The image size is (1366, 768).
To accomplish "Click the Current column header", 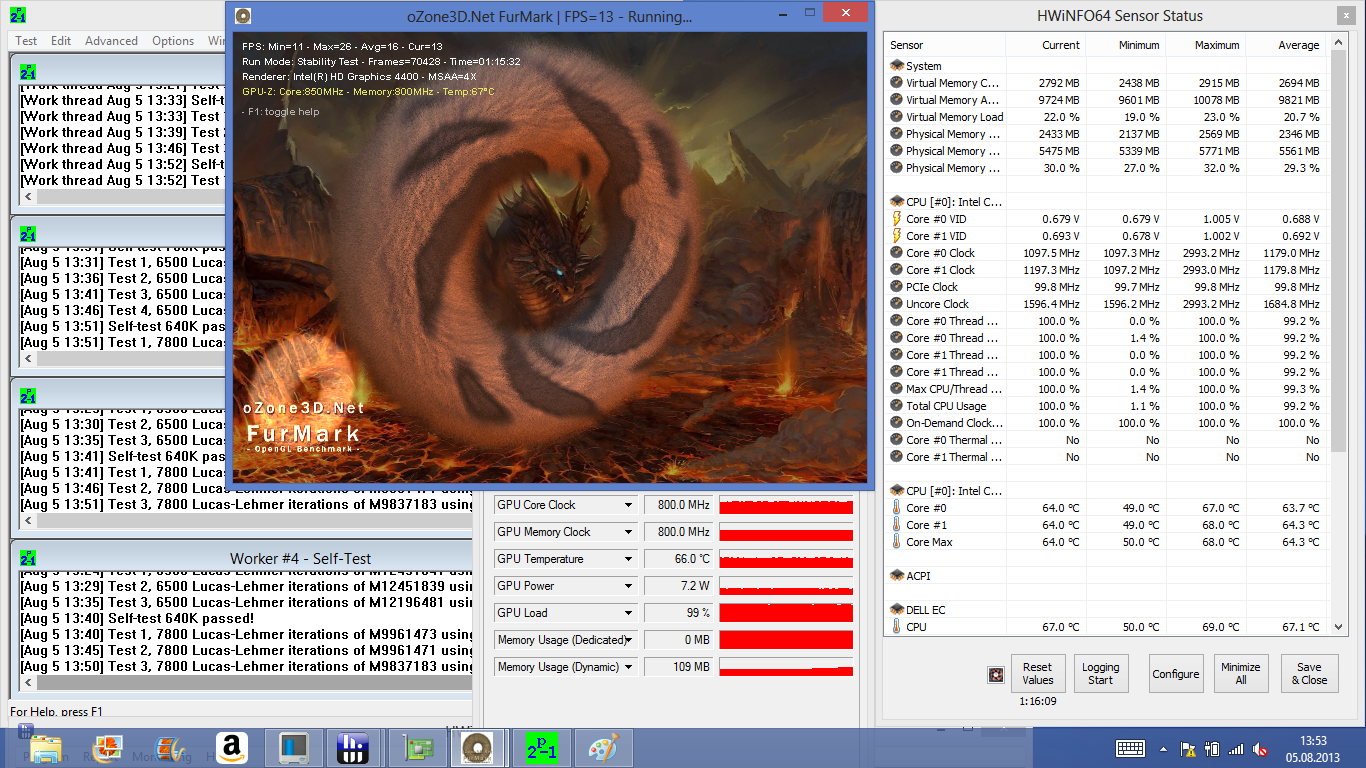I will (1046, 45).
